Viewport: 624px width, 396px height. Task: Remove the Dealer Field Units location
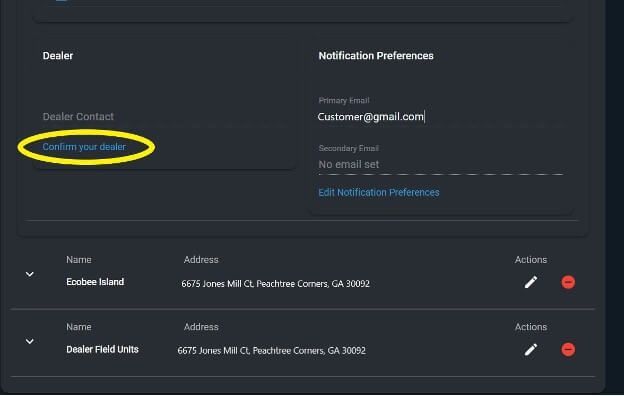pyautogui.click(x=568, y=349)
